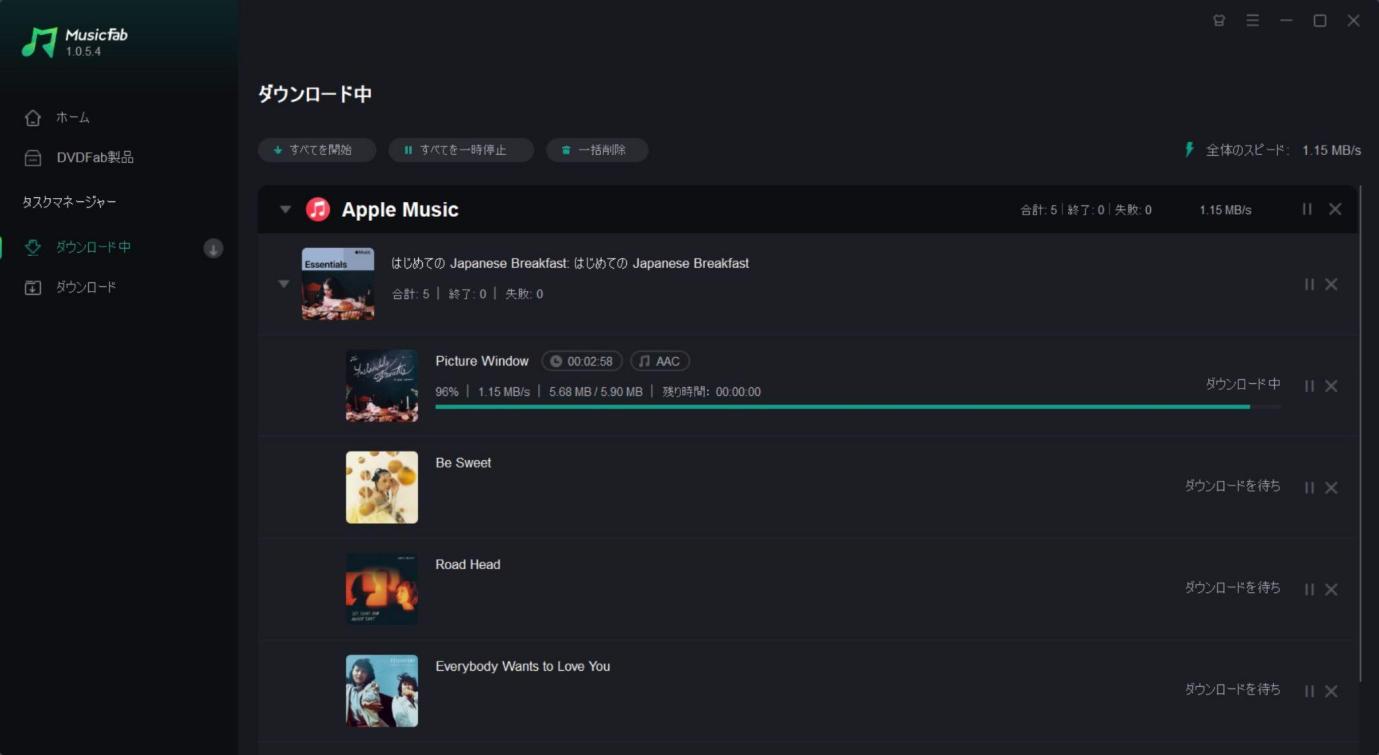Image resolution: width=1379 pixels, height=755 pixels.
Task: Open DVDFab製品 in the sidebar
Action: pyautogui.click(x=79, y=157)
